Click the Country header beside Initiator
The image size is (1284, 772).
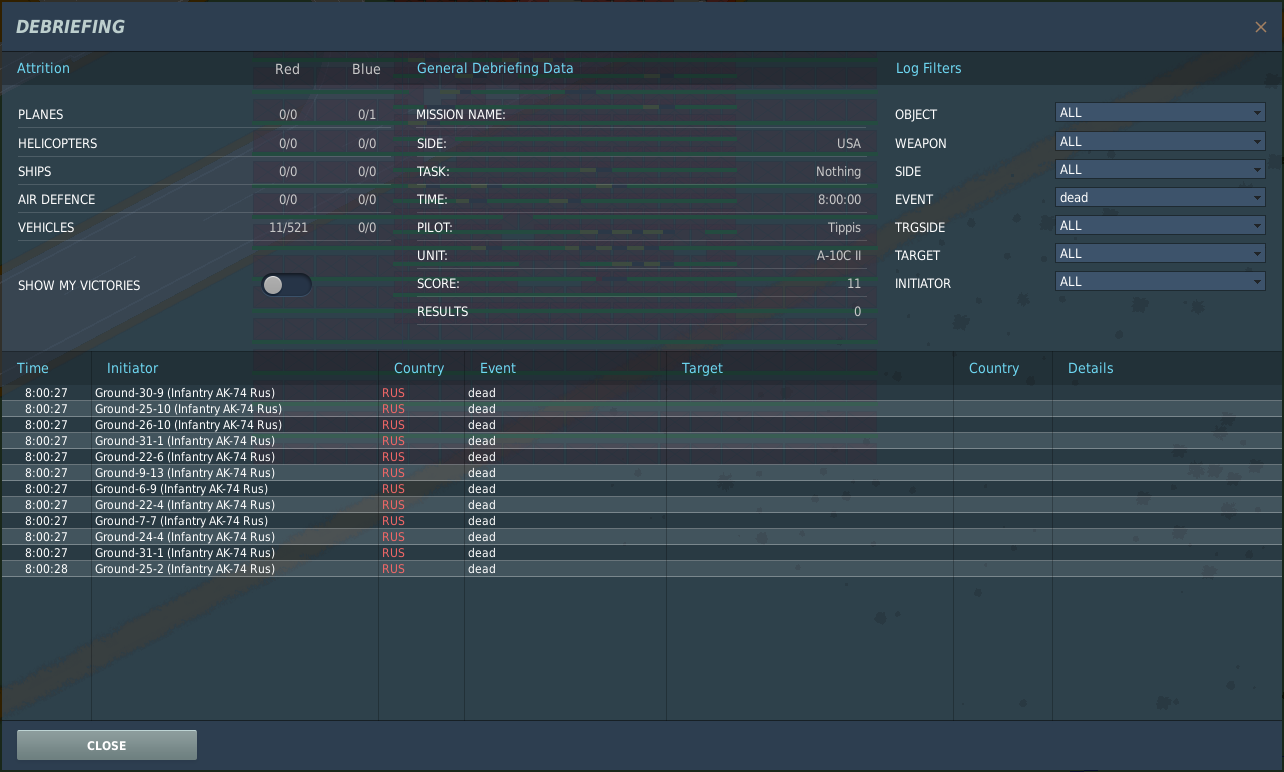tap(419, 368)
